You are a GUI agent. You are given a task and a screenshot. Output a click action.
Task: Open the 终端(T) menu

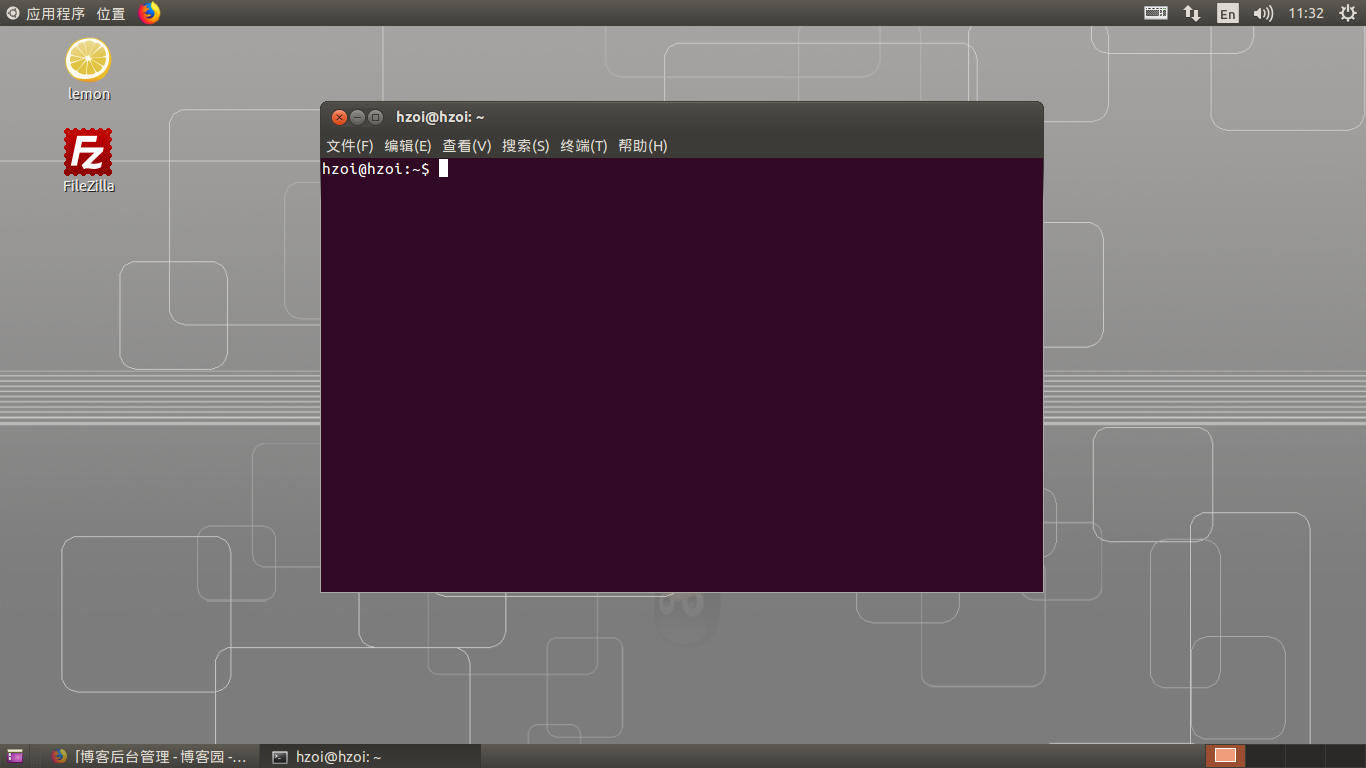pos(584,146)
